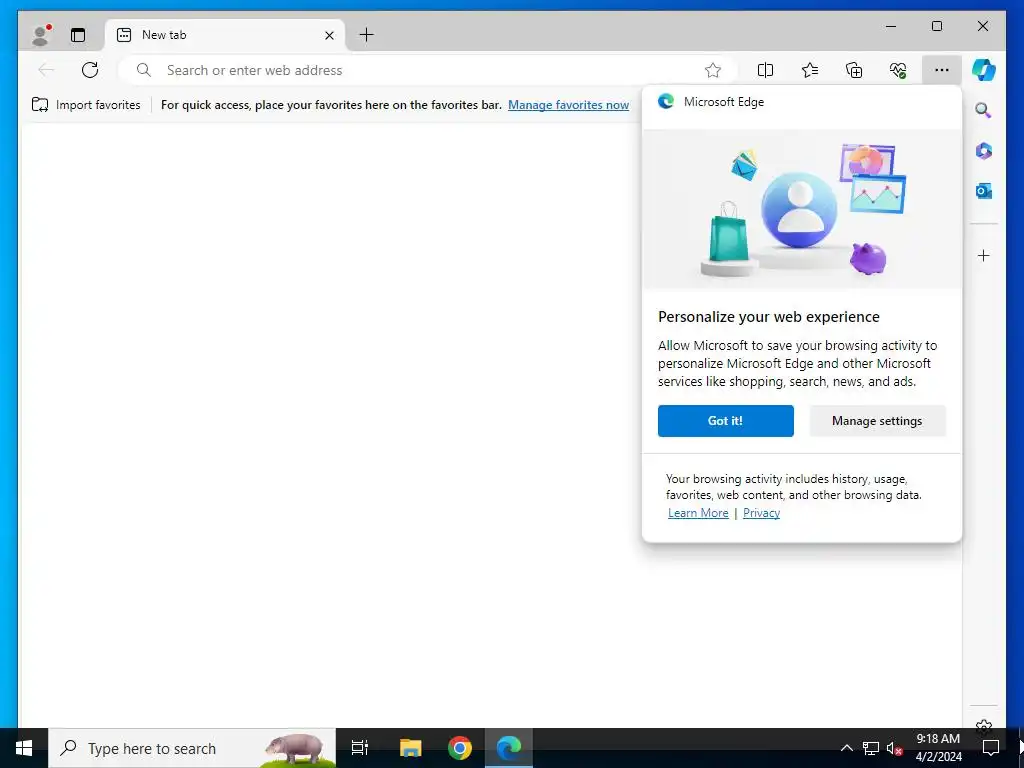Open Copilot from the sidebar

984,70
